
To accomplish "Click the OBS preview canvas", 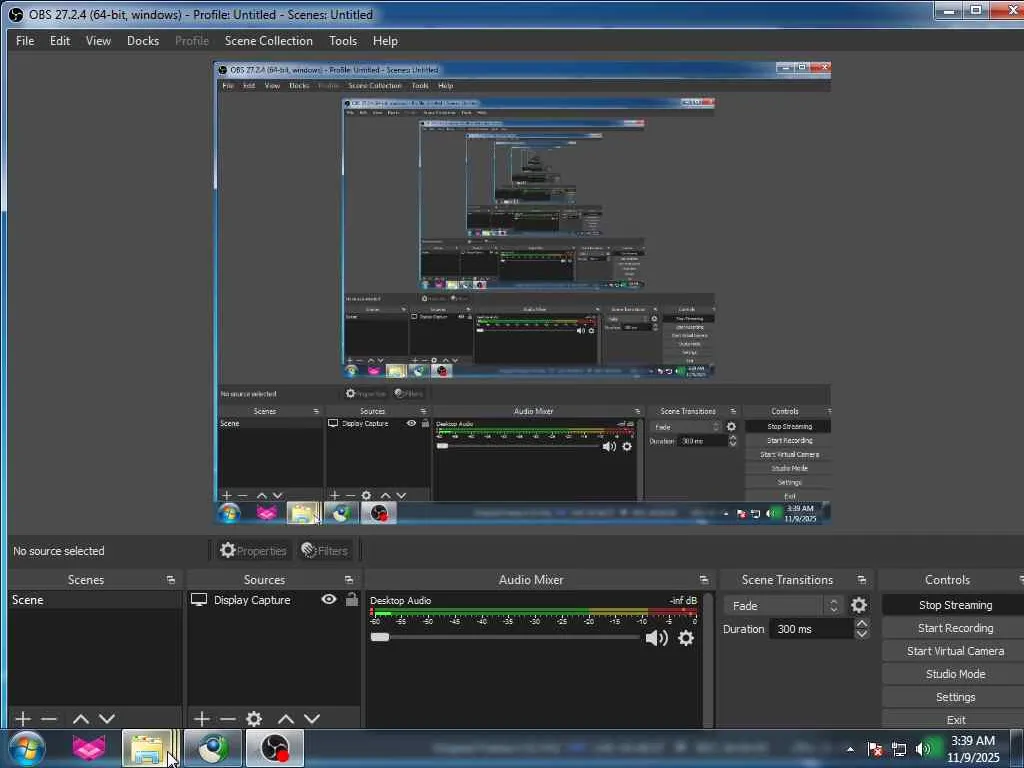I will (522, 293).
